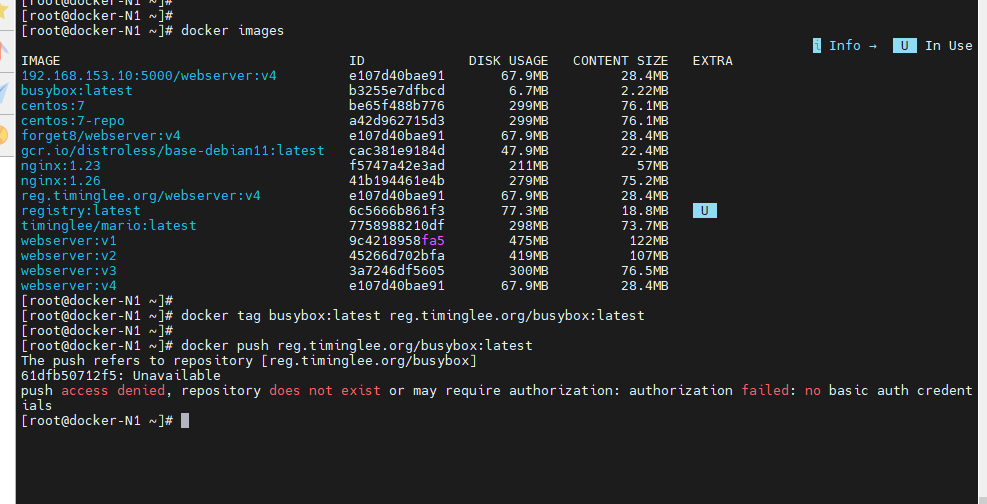987x504 pixels.
Task: Select the centos:7-repo image name
Action: point(73,120)
